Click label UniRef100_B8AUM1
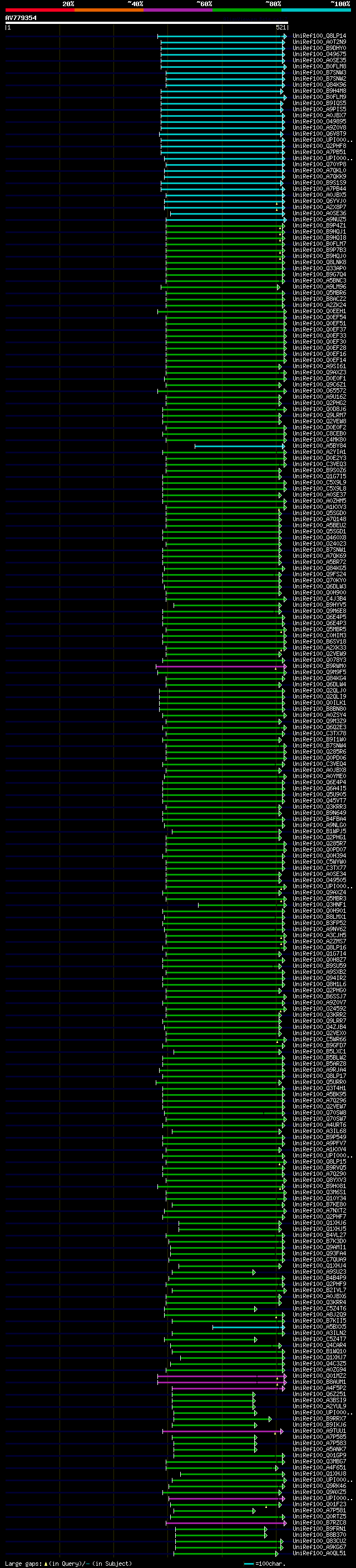The width and height of the screenshot is (356, 1568). tap(319, 1382)
